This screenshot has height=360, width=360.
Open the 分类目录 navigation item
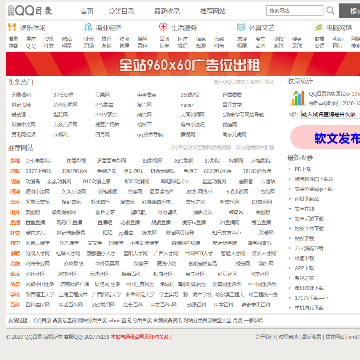pos(121,11)
